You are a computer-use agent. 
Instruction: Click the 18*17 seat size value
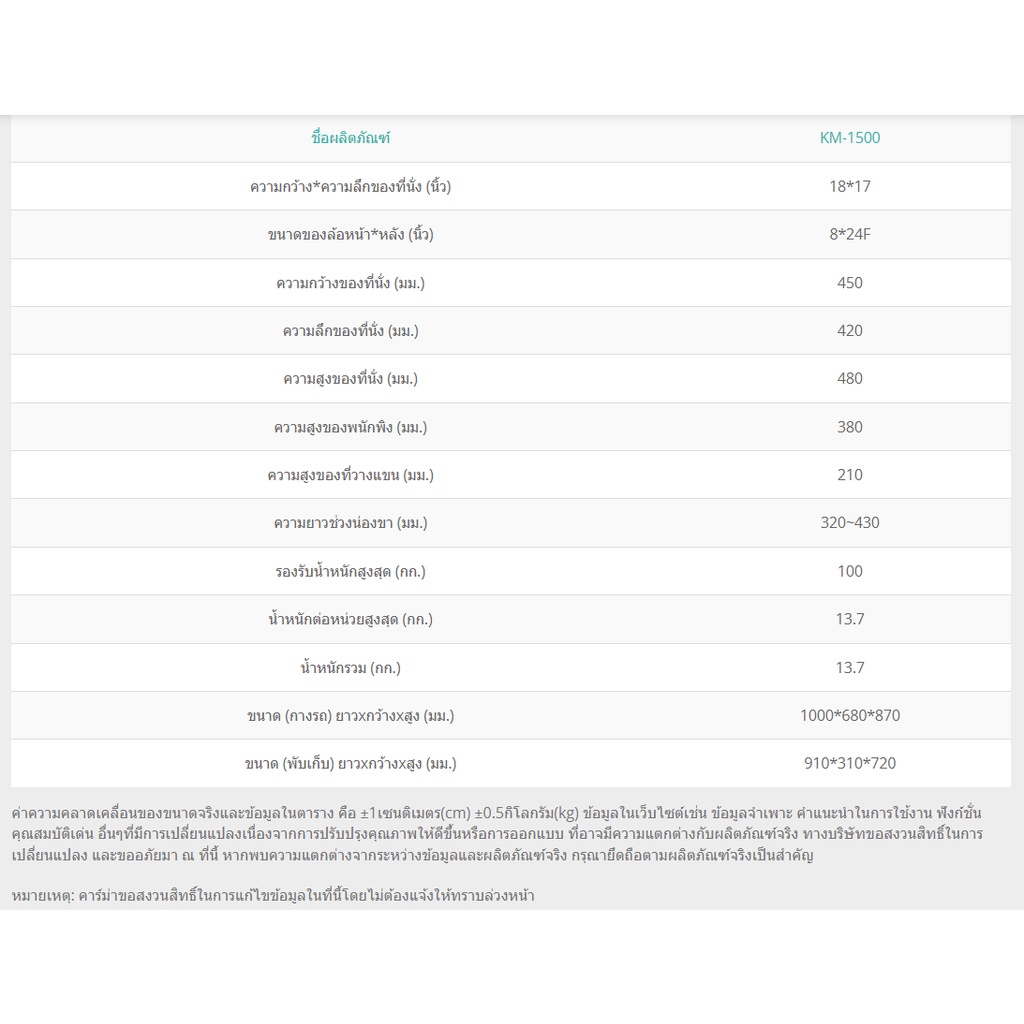pos(850,186)
